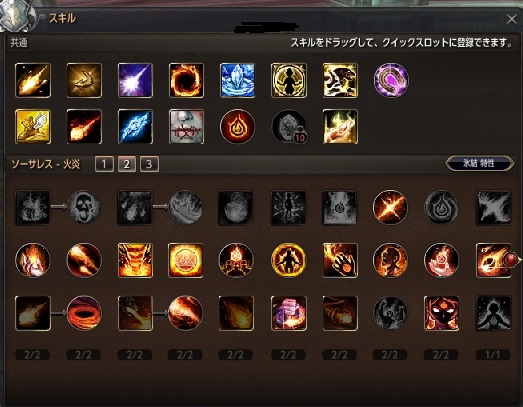The image size is (523, 407).
Task: Click the red flame emblem circle skill
Action: [237, 127]
